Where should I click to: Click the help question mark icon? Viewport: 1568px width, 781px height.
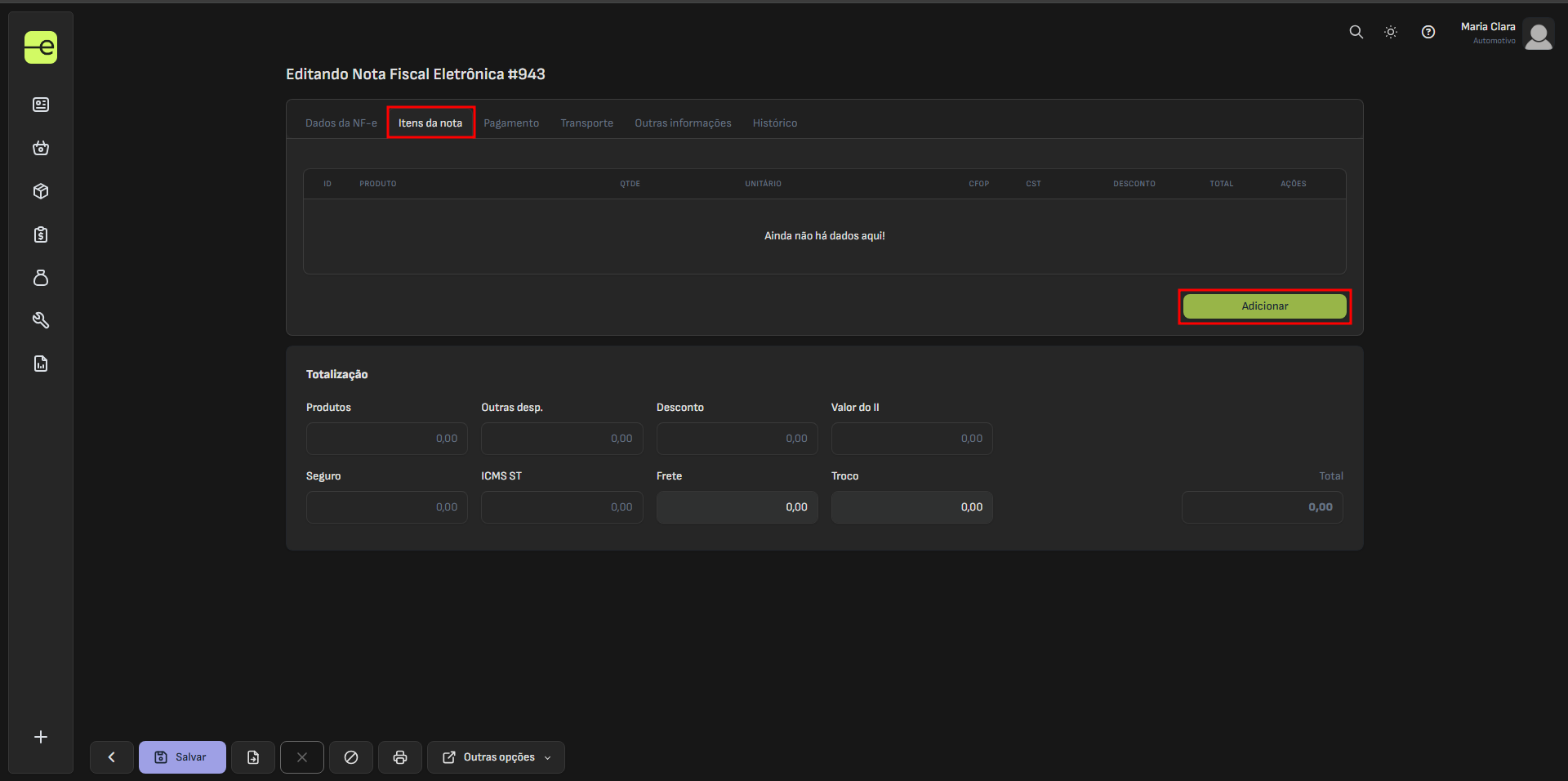[1428, 32]
